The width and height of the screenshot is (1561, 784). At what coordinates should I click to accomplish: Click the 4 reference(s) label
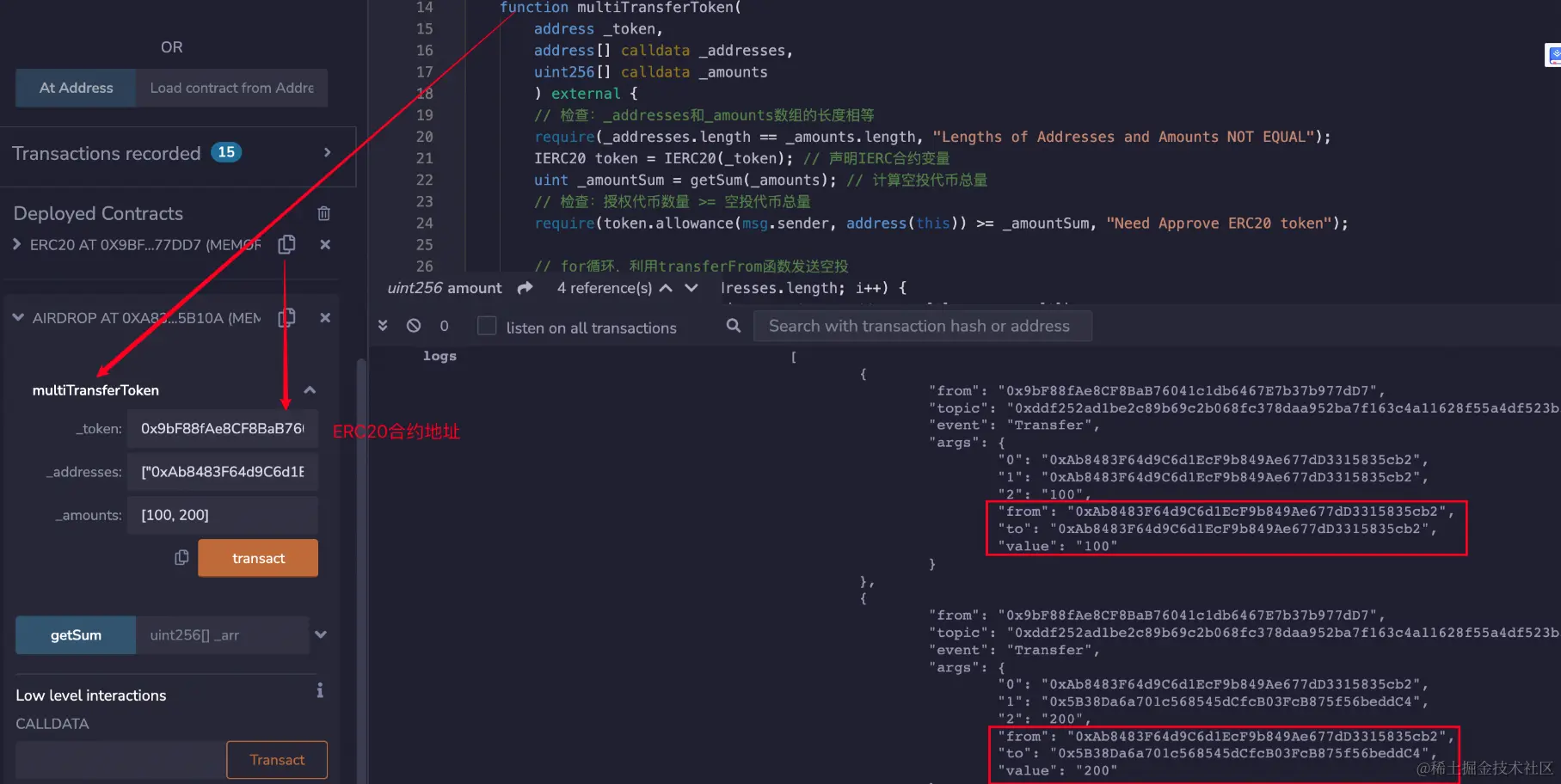tap(605, 288)
